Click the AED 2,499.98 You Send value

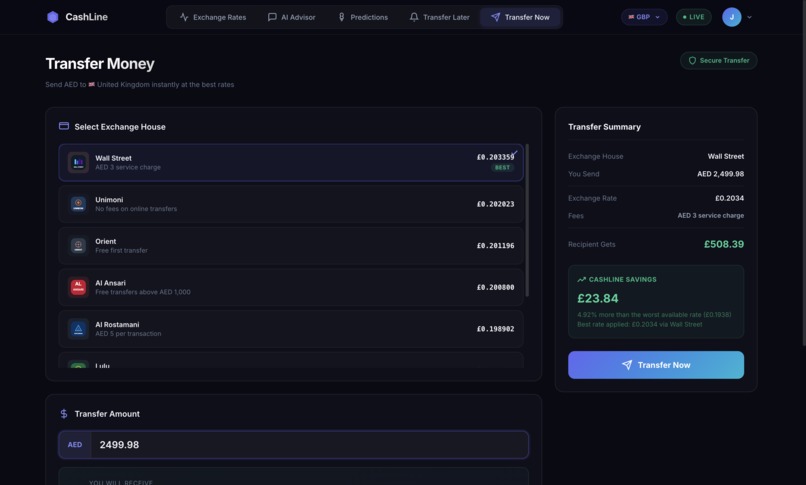(720, 174)
